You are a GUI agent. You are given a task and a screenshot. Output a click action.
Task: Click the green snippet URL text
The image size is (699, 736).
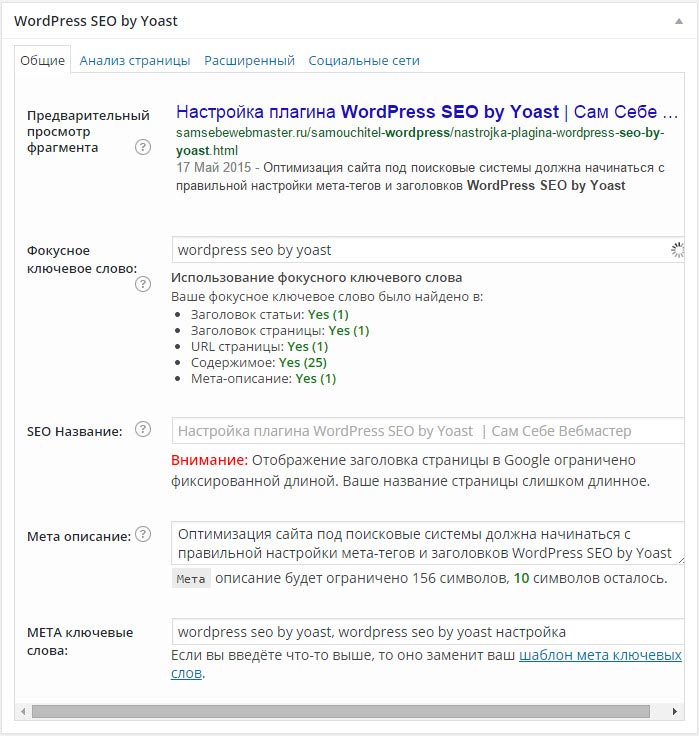pyautogui.click(x=420, y=141)
